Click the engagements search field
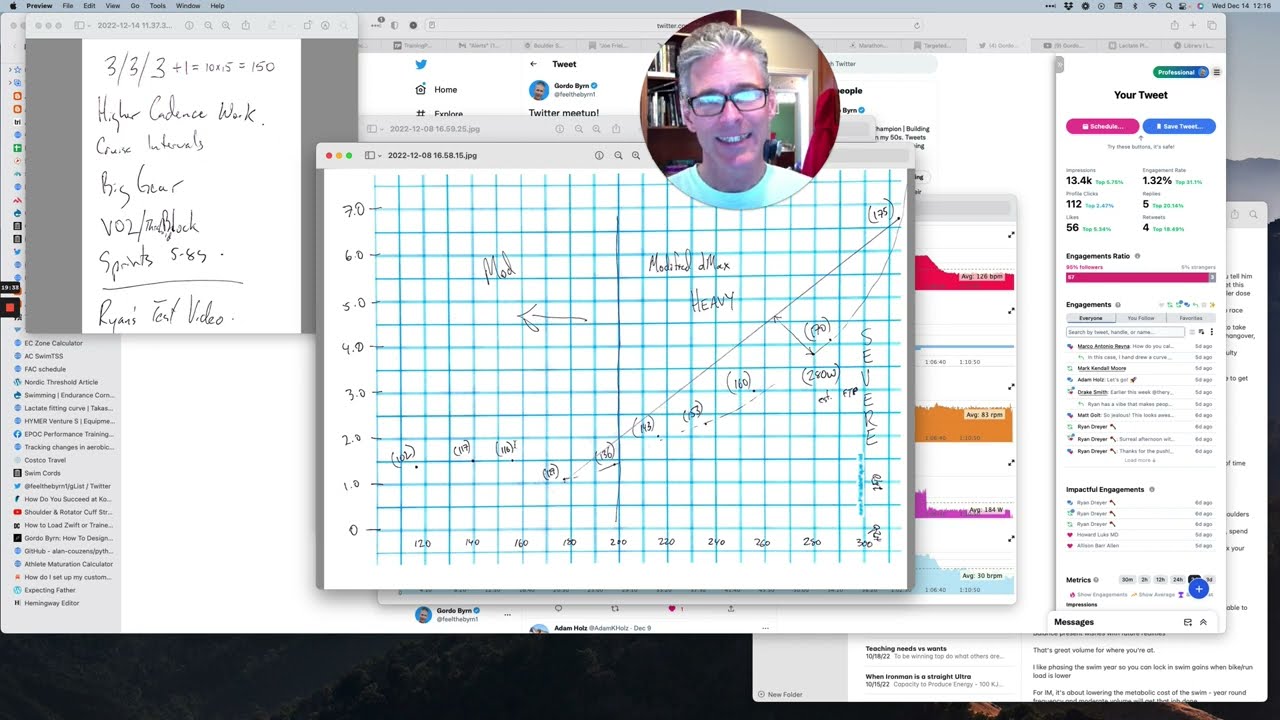This screenshot has height=720, width=1280. 1126,332
